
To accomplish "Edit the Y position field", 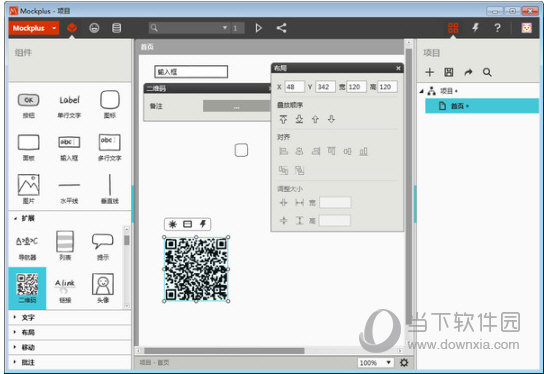I will point(325,87).
